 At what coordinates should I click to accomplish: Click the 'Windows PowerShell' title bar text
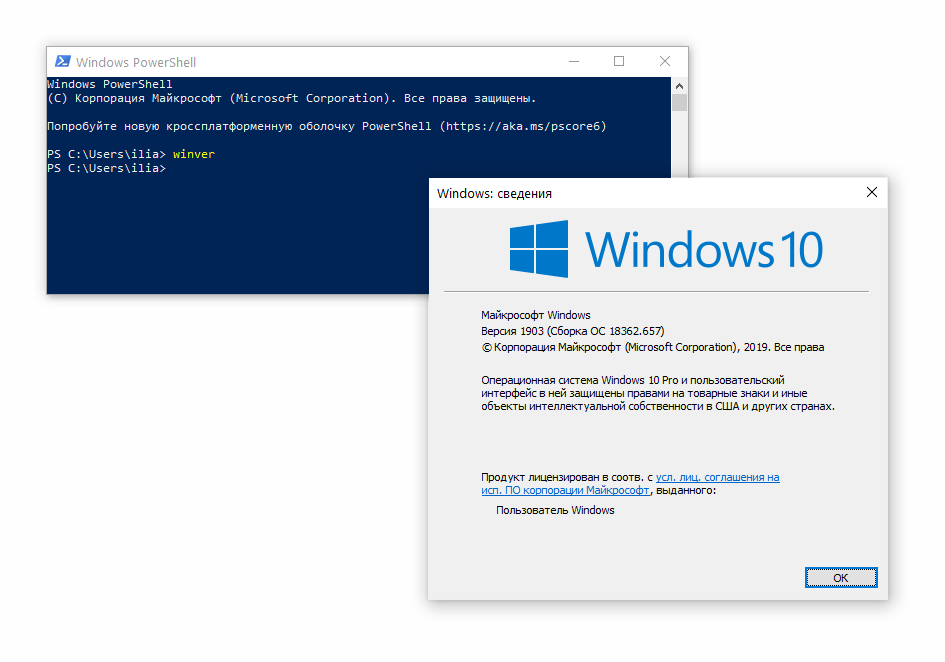pos(136,62)
